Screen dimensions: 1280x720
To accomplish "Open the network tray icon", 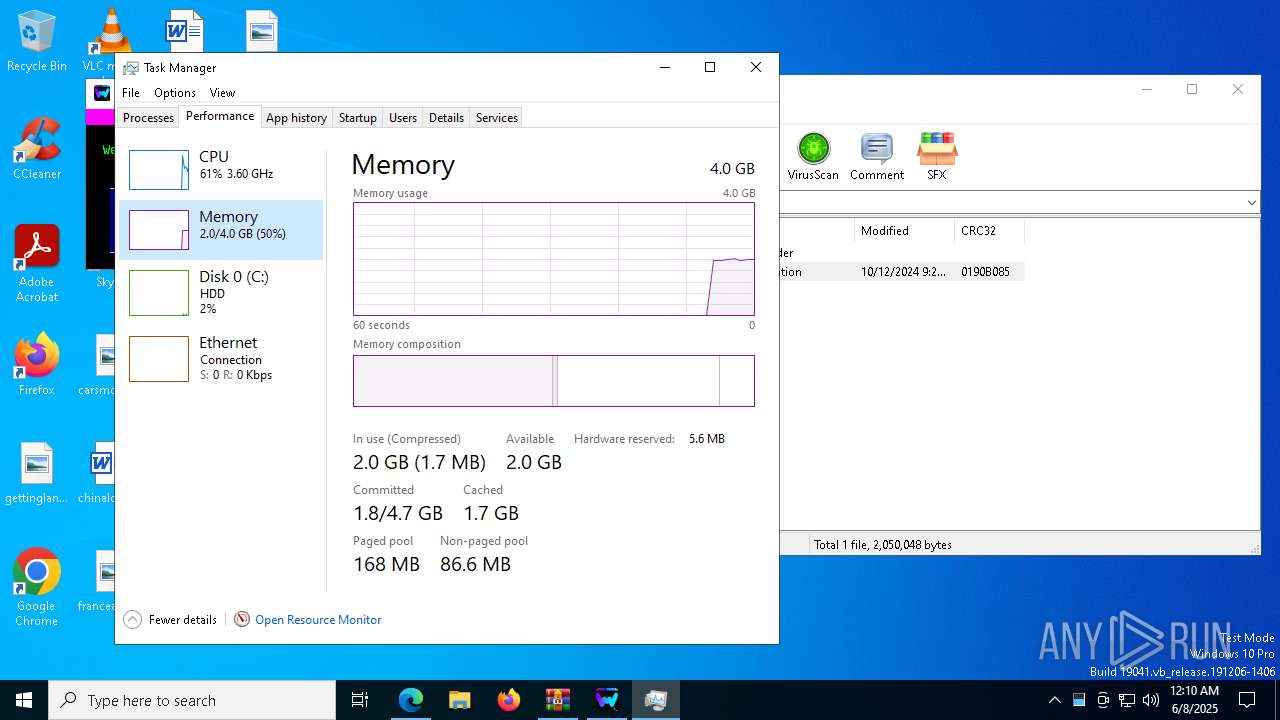I will [x=1127, y=700].
